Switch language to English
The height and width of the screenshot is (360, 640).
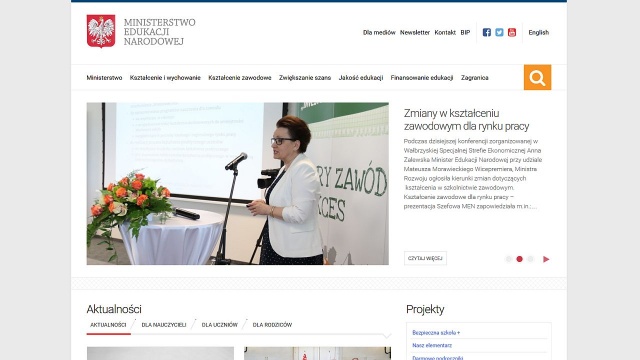point(538,32)
